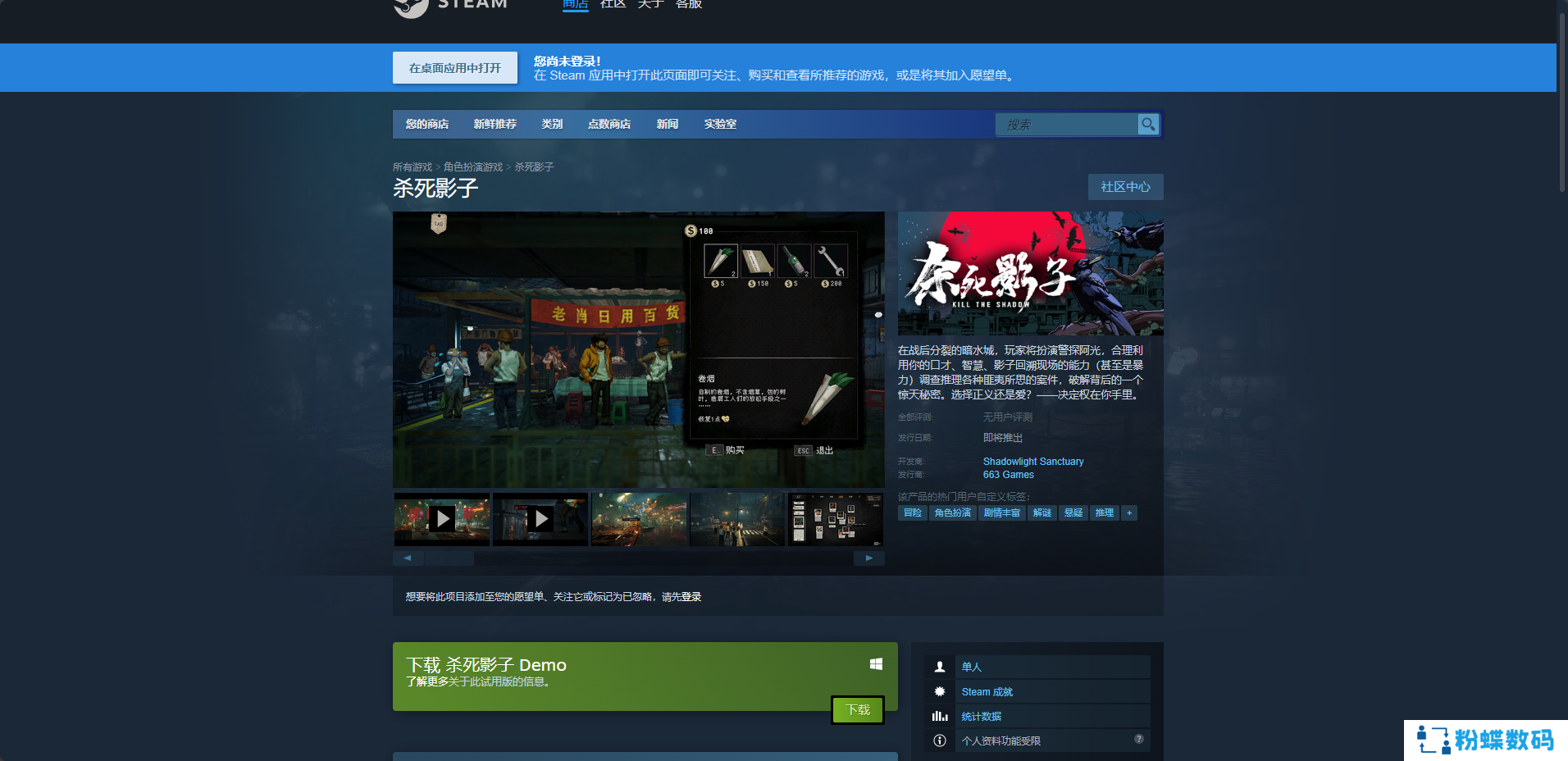Open the 类别 menu
1568x761 pixels.
point(552,124)
